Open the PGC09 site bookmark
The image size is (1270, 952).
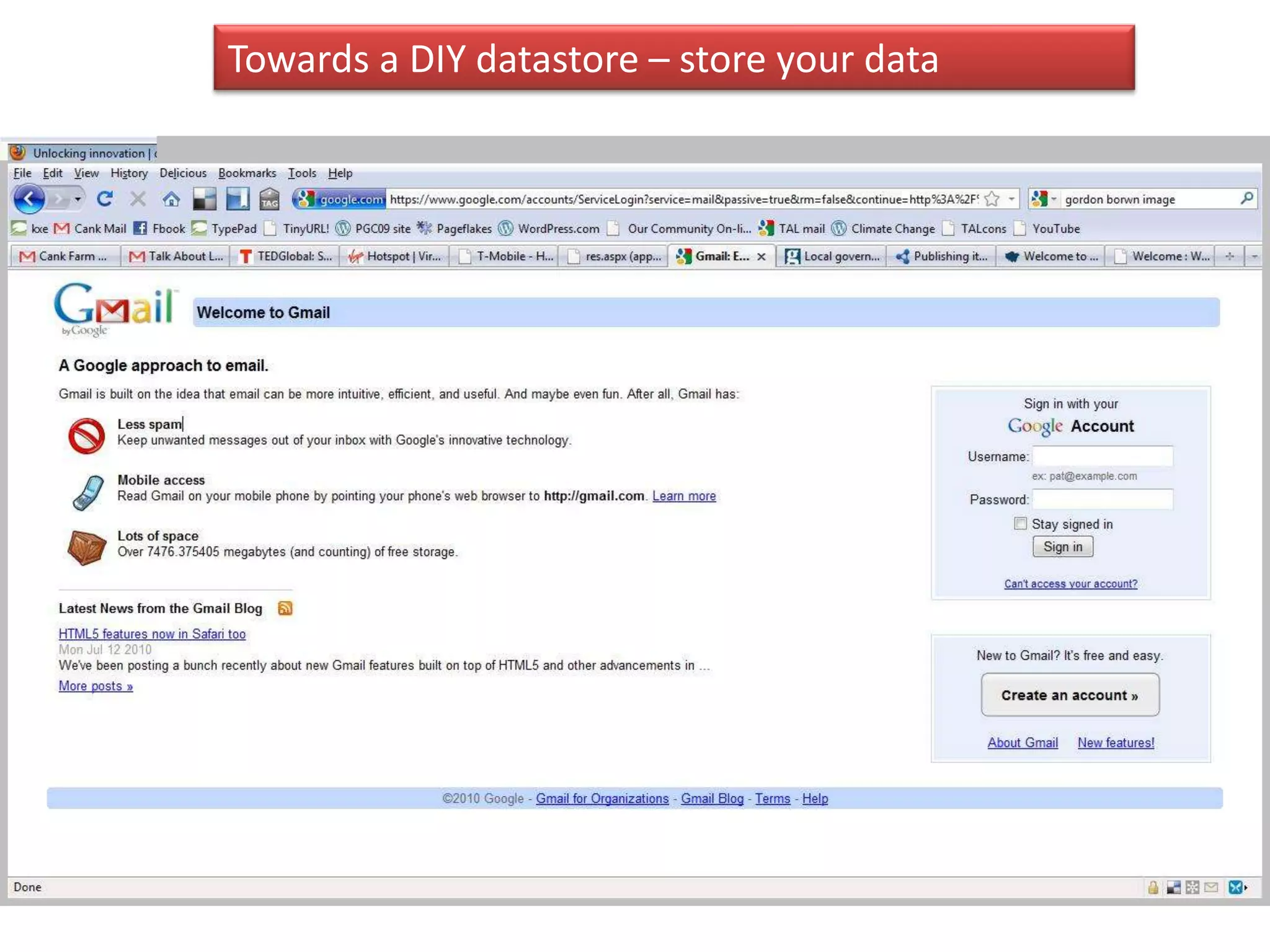coord(373,229)
